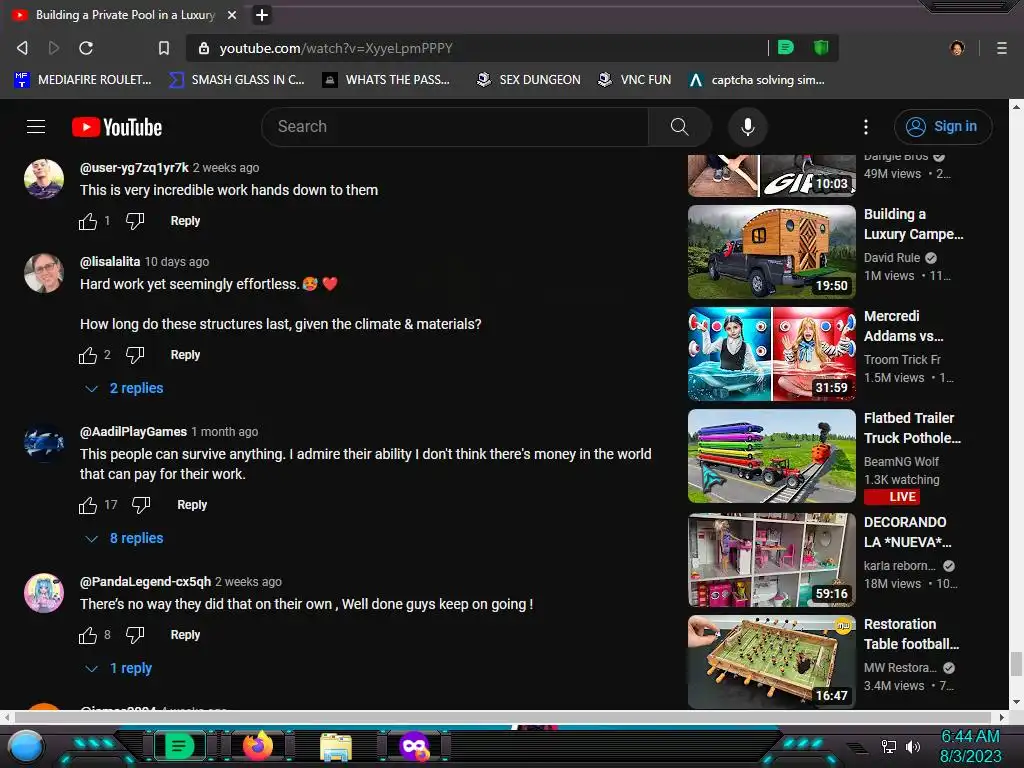Click the browser forward arrow
This screenshot has width=1024, height=768.
[54, 48]
